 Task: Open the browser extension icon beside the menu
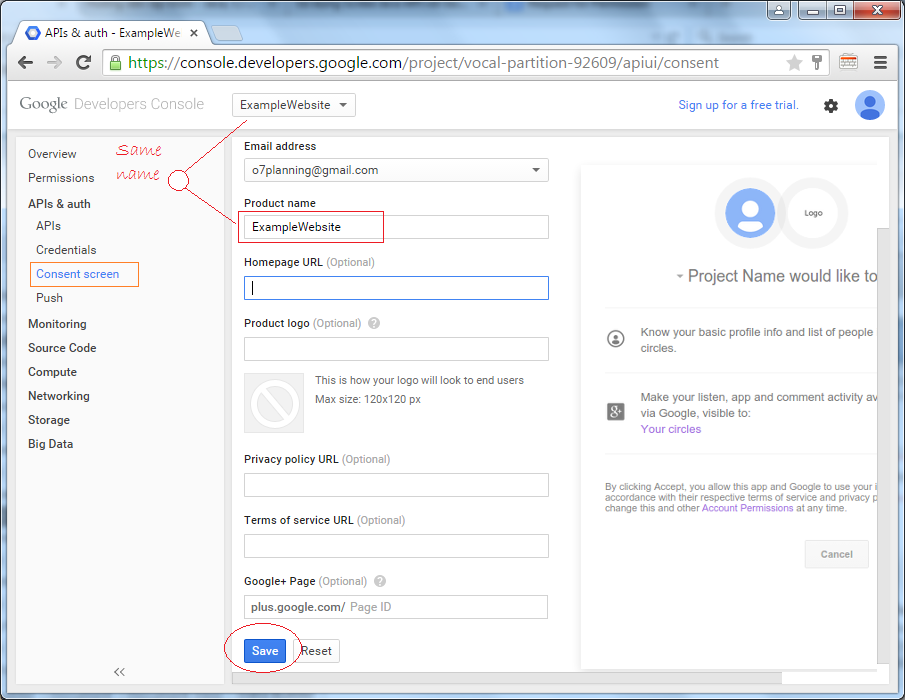tap(848, 62)
